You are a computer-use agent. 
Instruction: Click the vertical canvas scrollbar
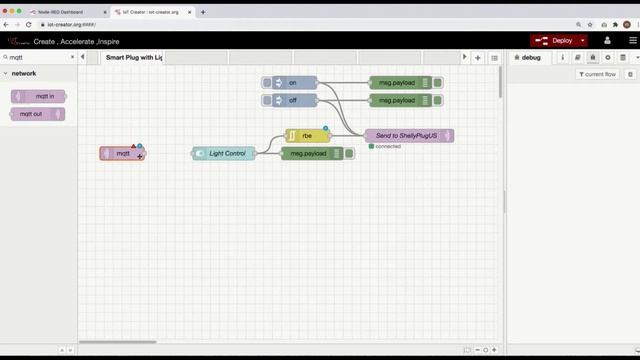tap(500, 82)
